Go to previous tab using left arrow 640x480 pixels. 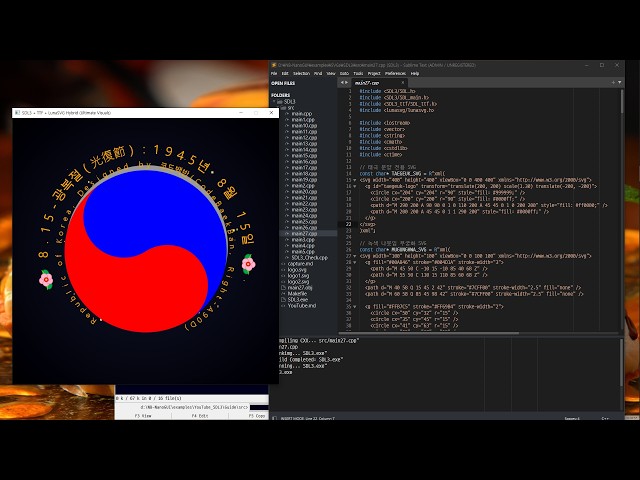point(342,82)
